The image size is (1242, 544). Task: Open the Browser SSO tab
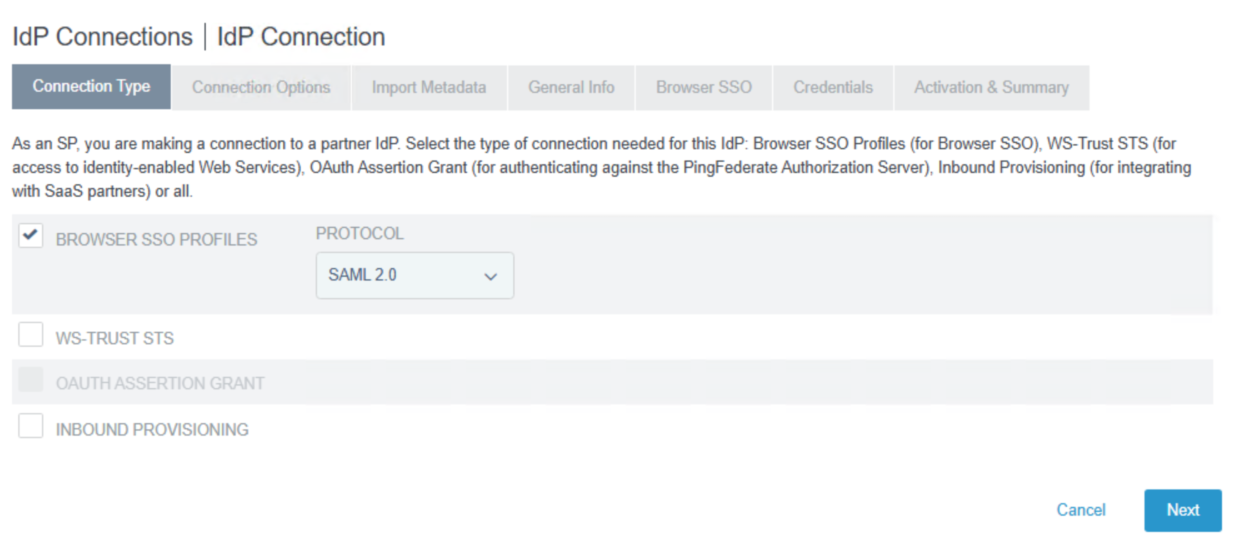(x=704, y=87)
